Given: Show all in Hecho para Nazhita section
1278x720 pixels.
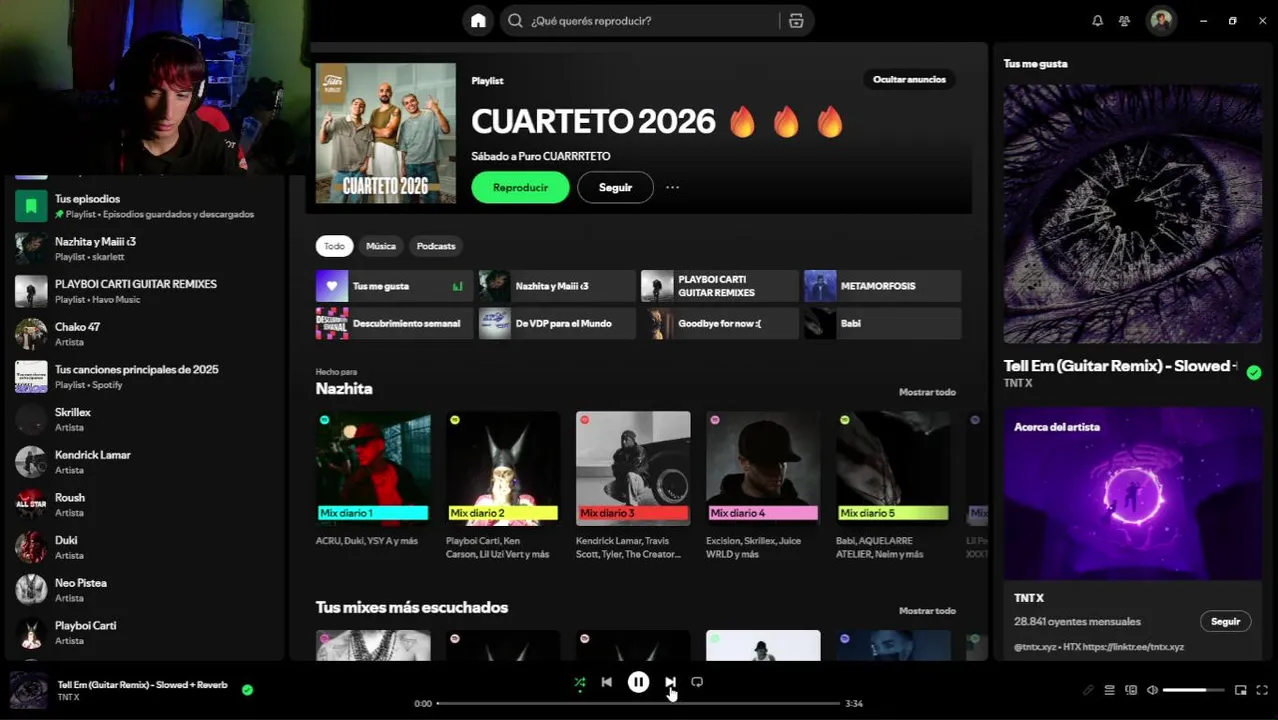Looking at the screenshot, I should [927, 392].
